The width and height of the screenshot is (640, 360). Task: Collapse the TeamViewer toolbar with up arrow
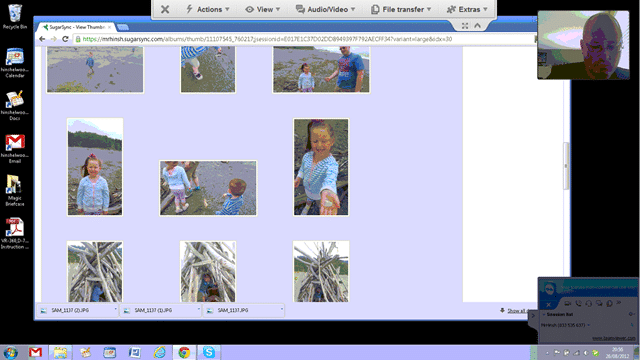477,26
